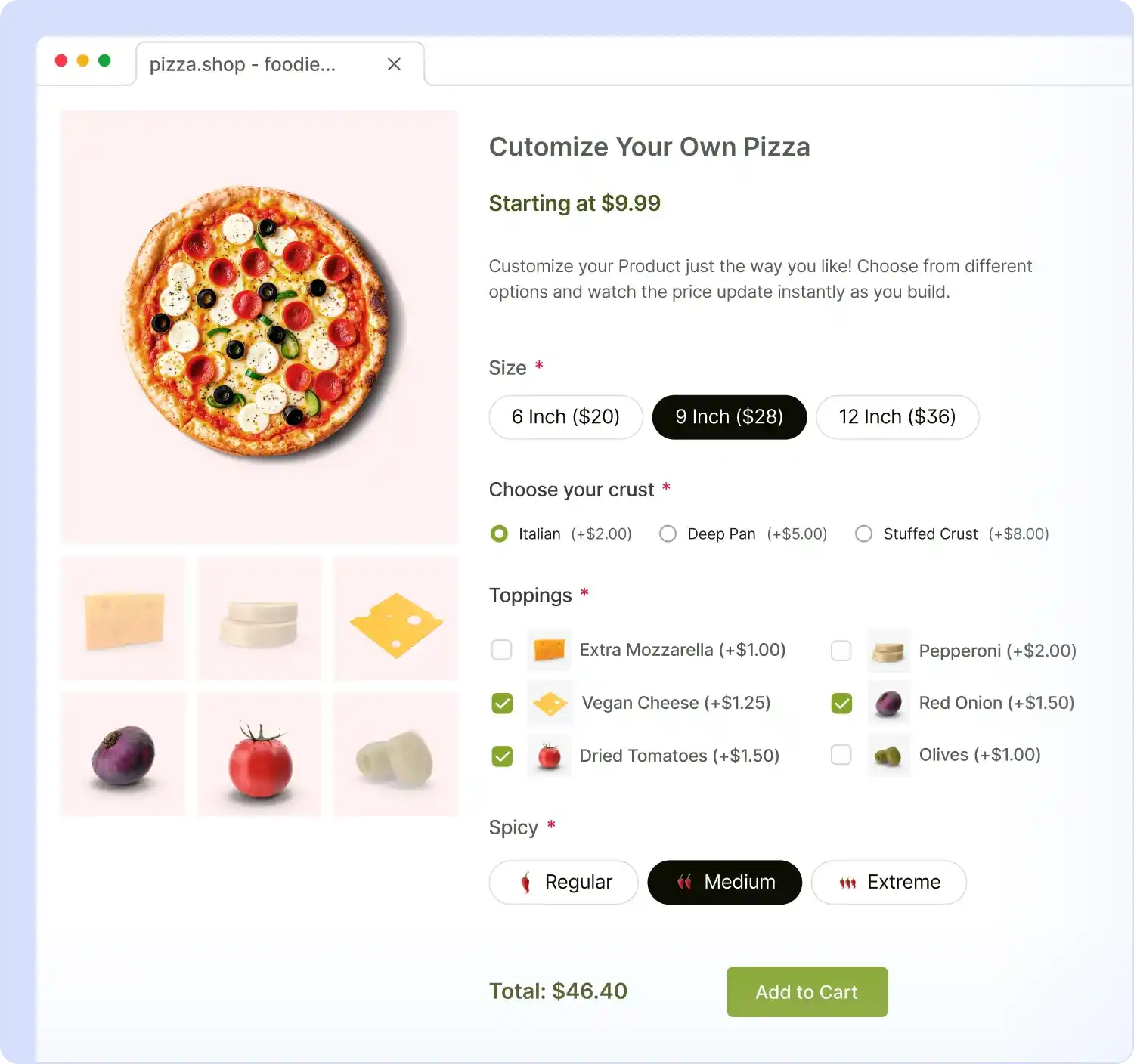1134x1064 pixels.
Task: Enable the Extra Mozzarella topping checkbox
Action: pos(501,650)
